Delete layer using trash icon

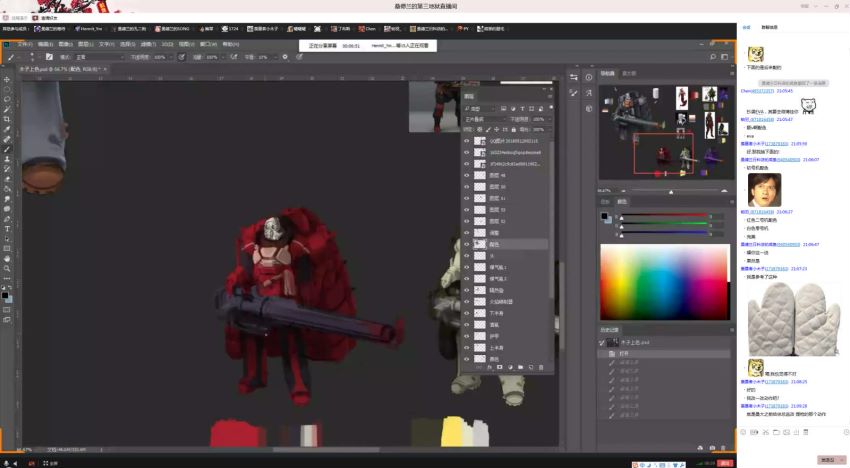point(541,367)
